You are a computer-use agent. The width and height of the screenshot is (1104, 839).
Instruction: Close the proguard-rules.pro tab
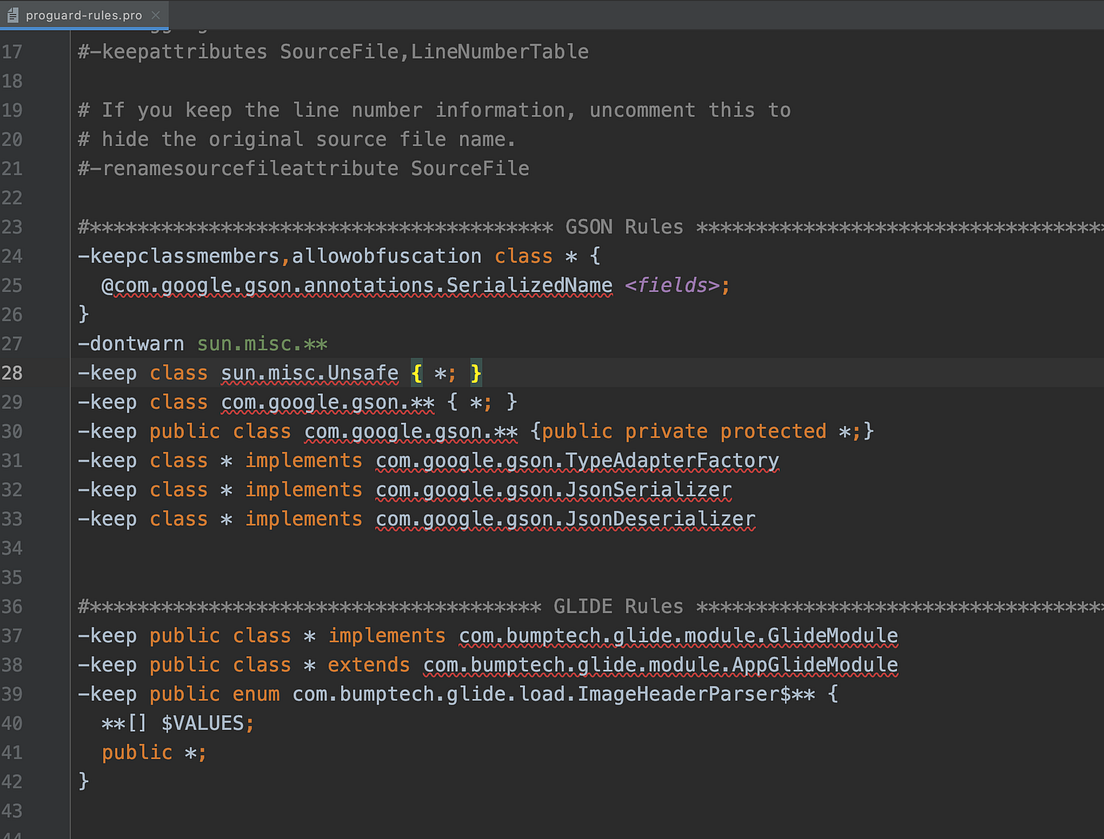155,15
